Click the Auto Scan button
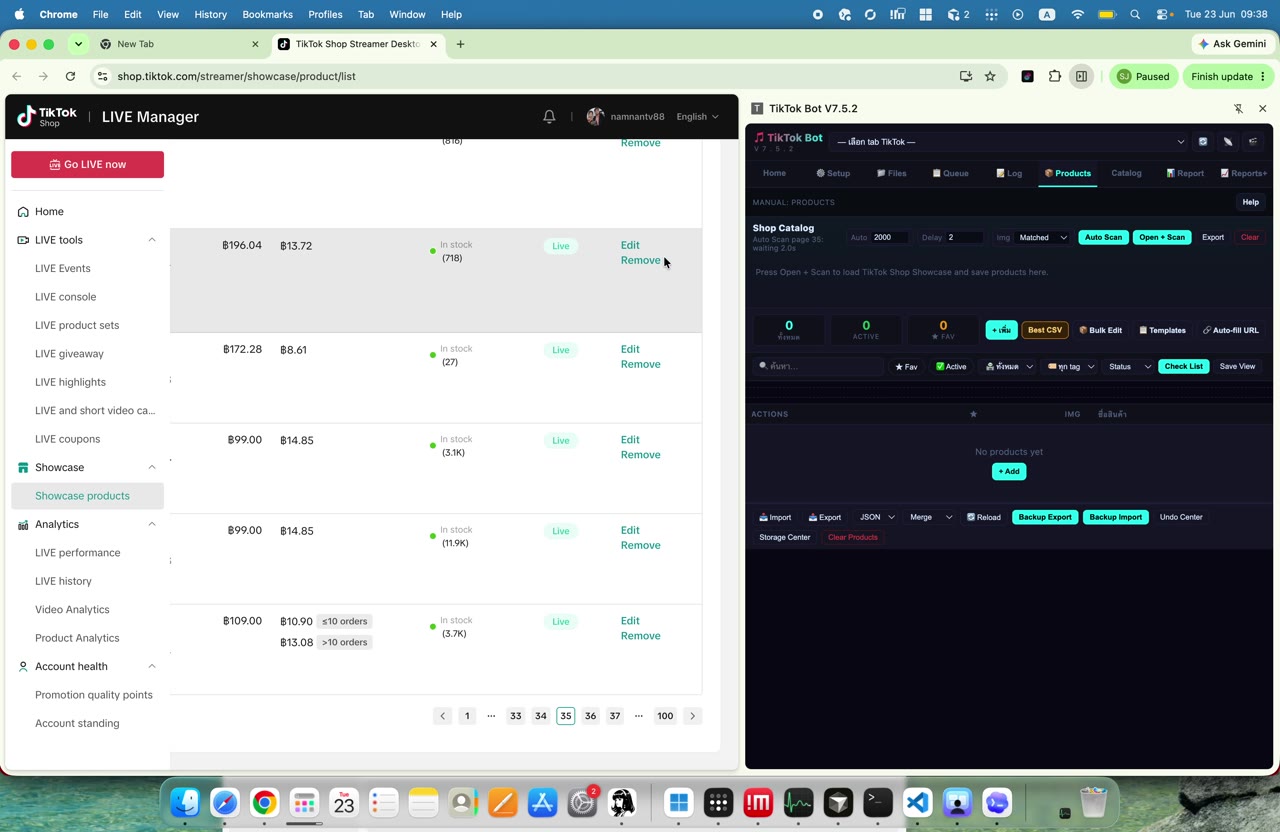Image resolution: width=1280 pixels, height=832 pixels. tap(1103, 237)
